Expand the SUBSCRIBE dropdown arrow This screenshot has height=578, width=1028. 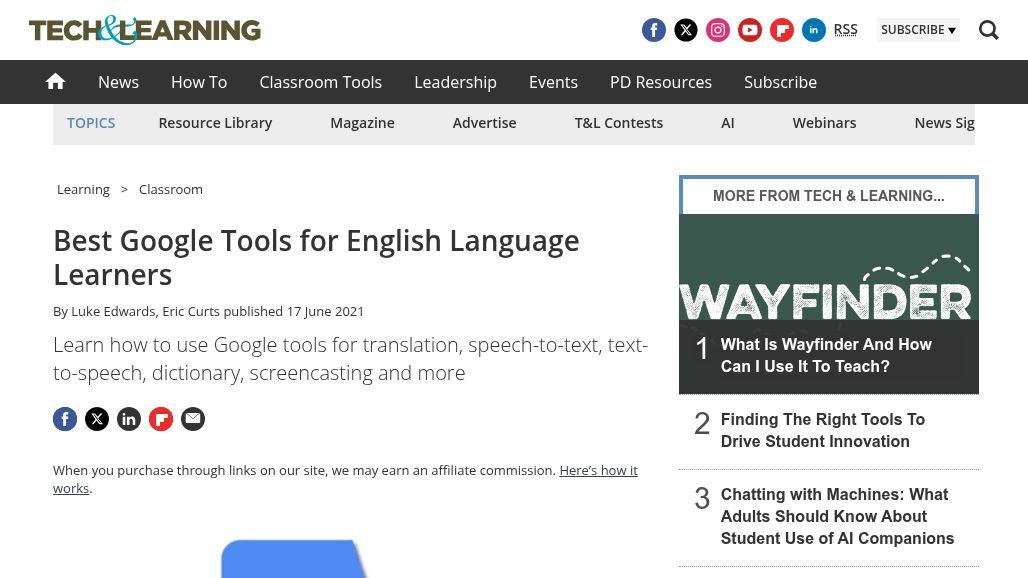(951, 30)
